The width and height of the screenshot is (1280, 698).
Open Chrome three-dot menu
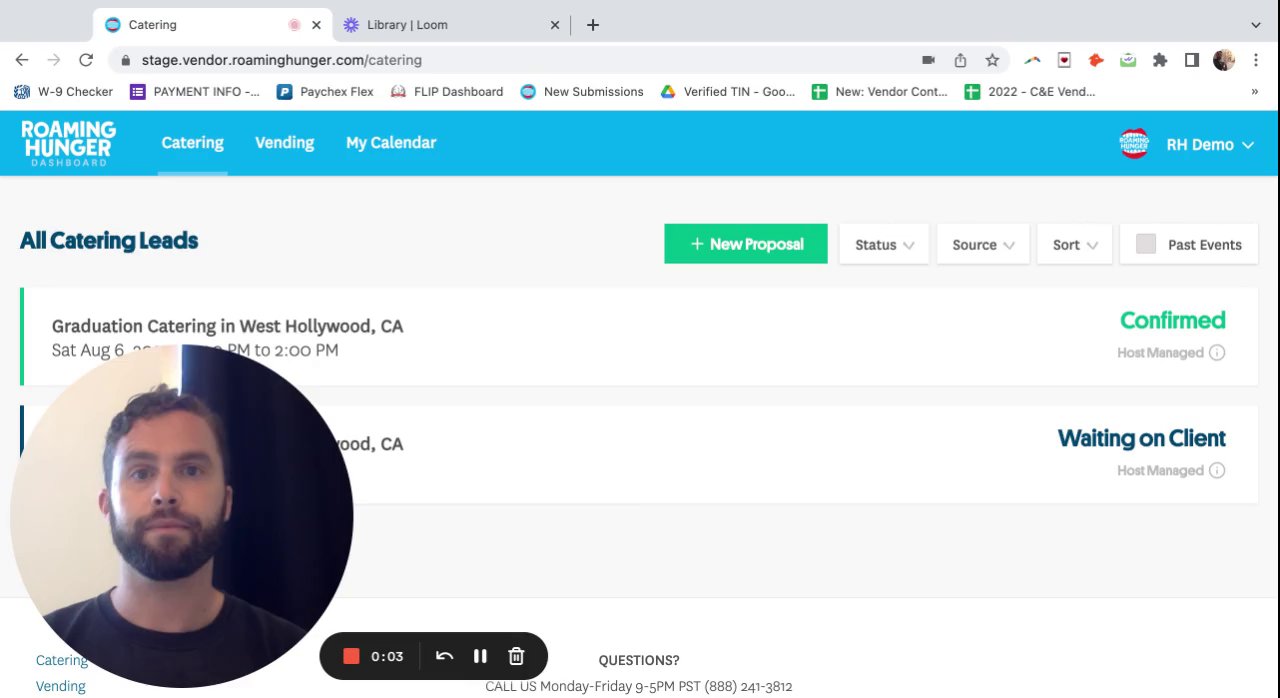point(1256,60)
